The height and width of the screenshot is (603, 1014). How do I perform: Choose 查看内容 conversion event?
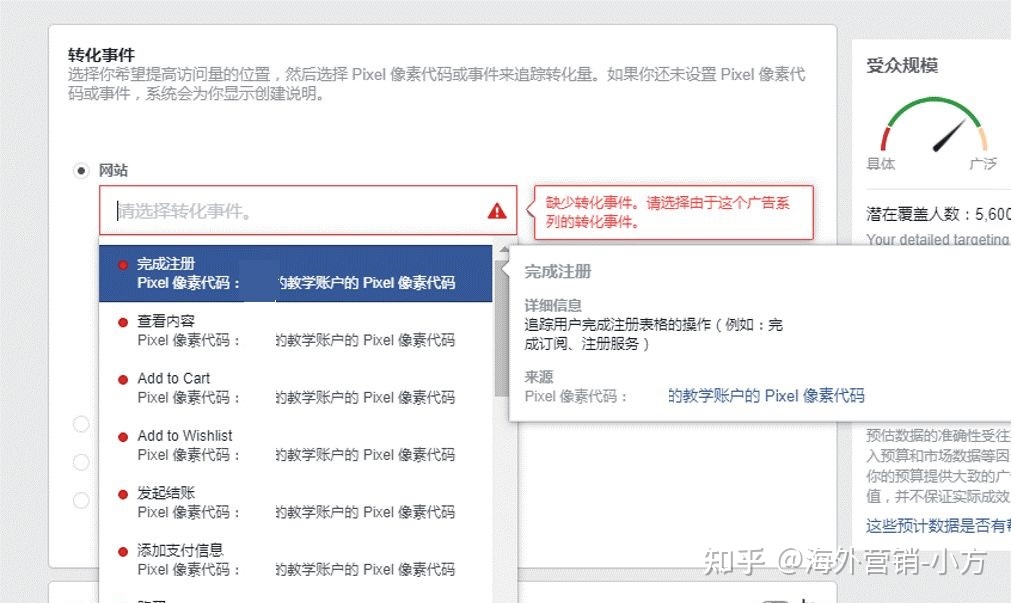click(296, 331)
